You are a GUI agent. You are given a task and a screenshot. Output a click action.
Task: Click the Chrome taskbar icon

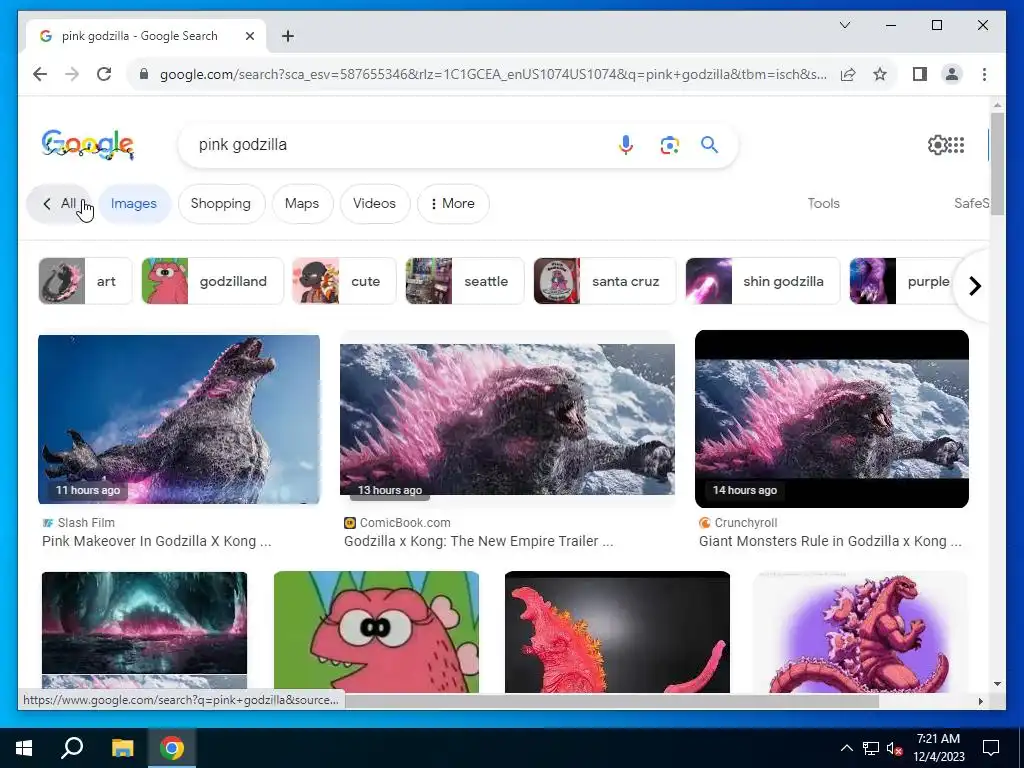click(172, 748)
